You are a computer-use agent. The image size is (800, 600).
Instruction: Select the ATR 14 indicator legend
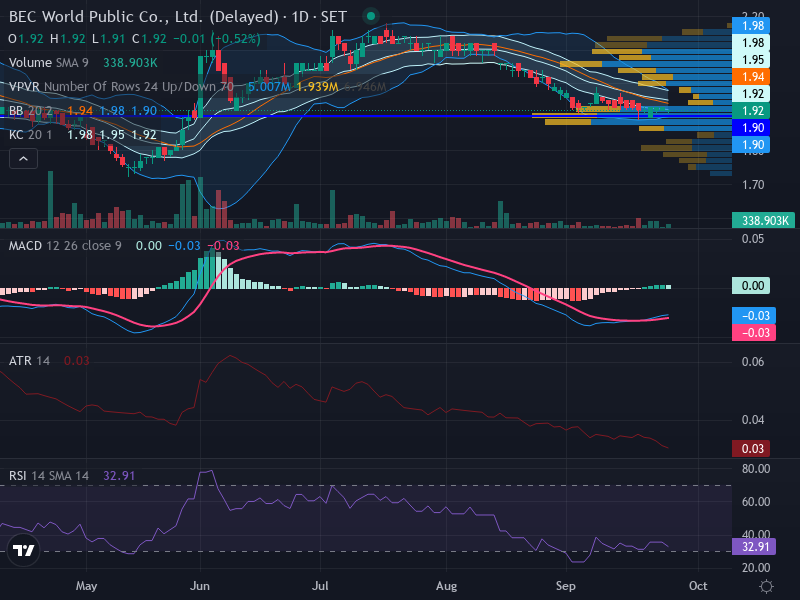coord(29,361)
